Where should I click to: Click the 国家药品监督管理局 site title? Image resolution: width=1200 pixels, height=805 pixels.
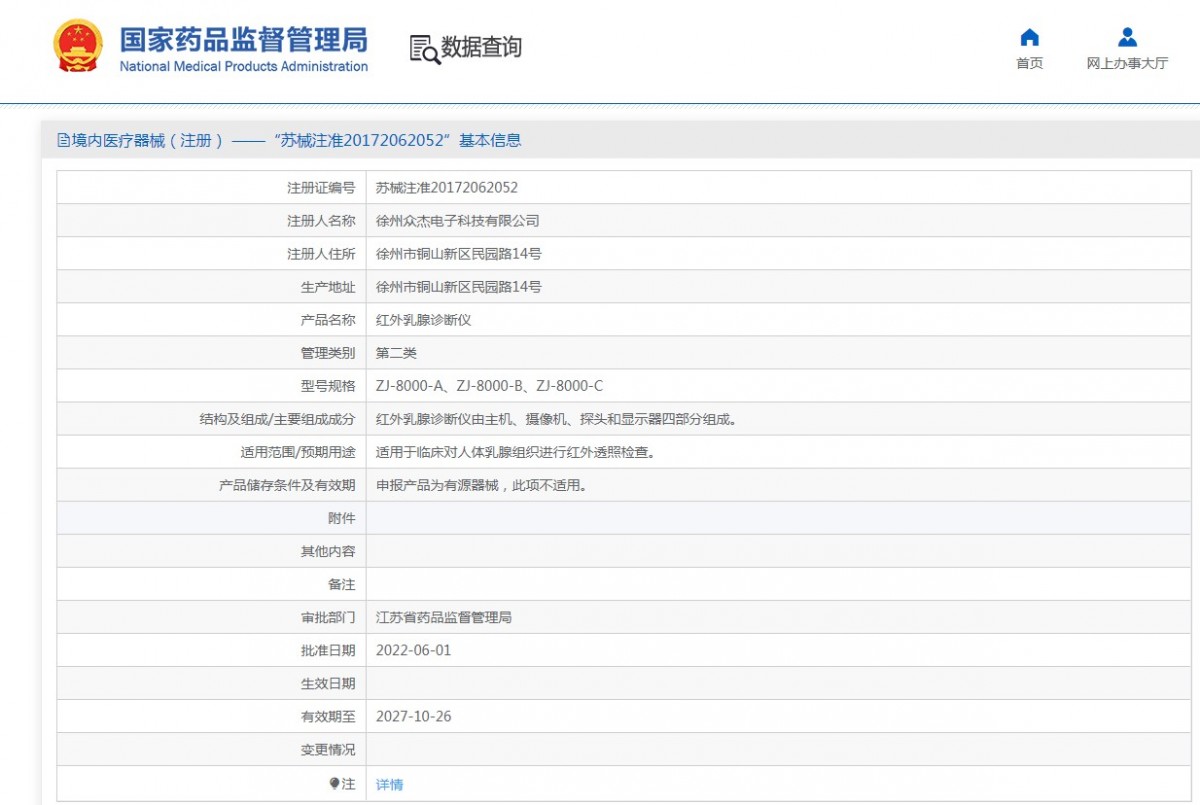pyautogui.click(x=243, y=39)
